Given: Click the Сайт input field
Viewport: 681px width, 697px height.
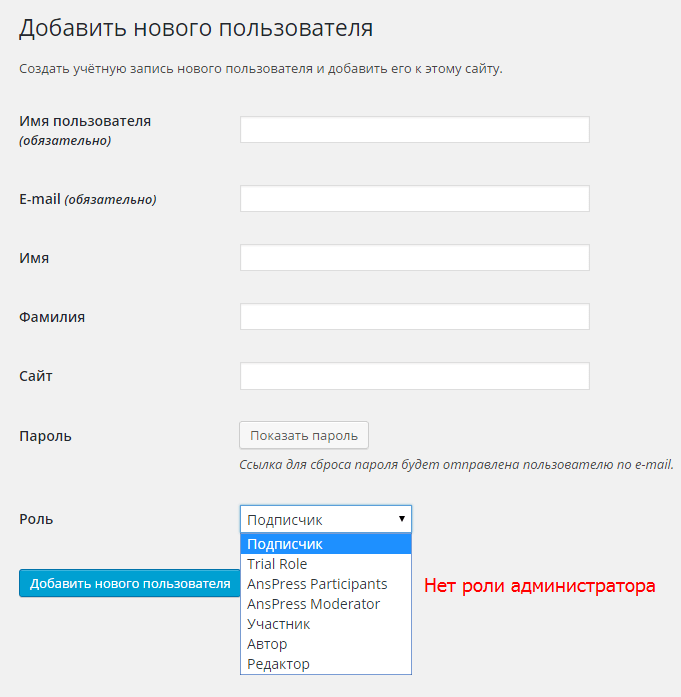Looking at the screenshot, I should point(415,376).
